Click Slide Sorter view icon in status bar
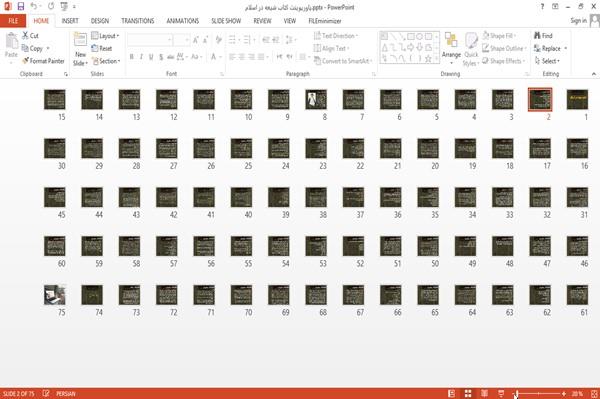 tap(468, 393)
